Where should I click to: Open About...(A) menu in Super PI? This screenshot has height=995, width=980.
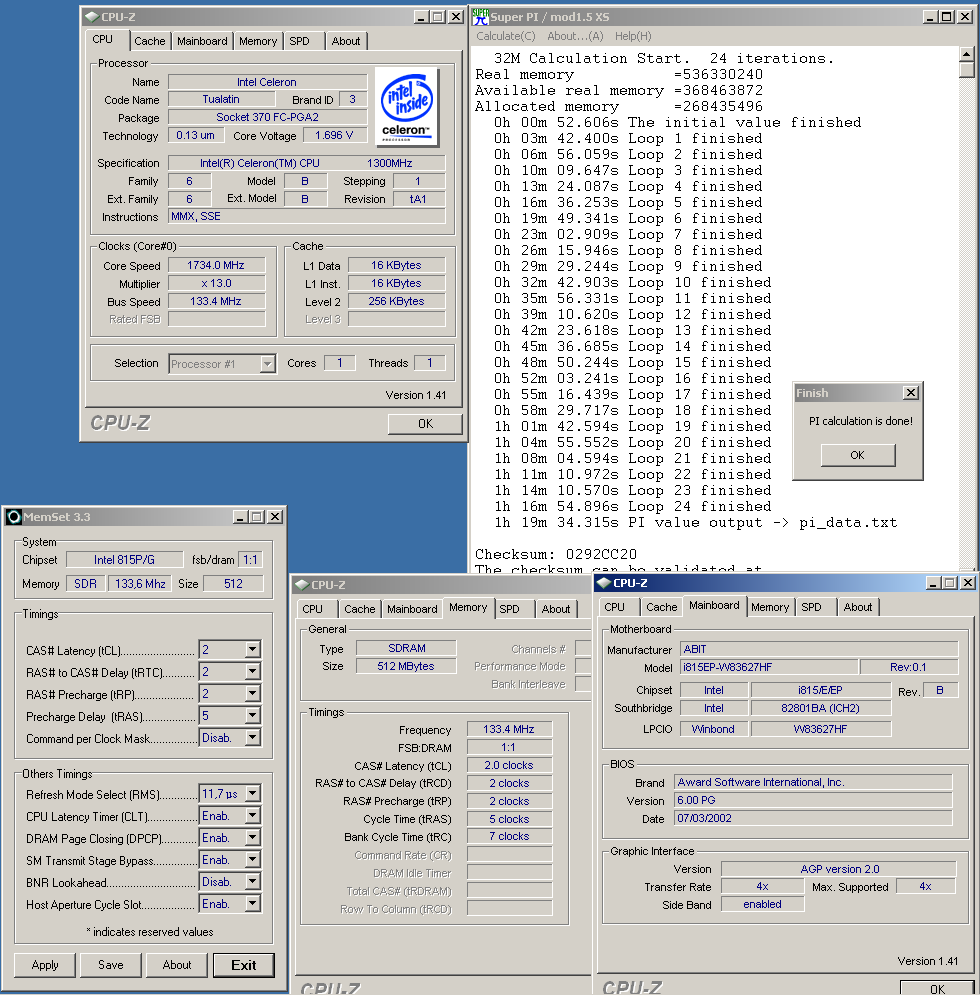pyautogui.click(x=575, y=36)
